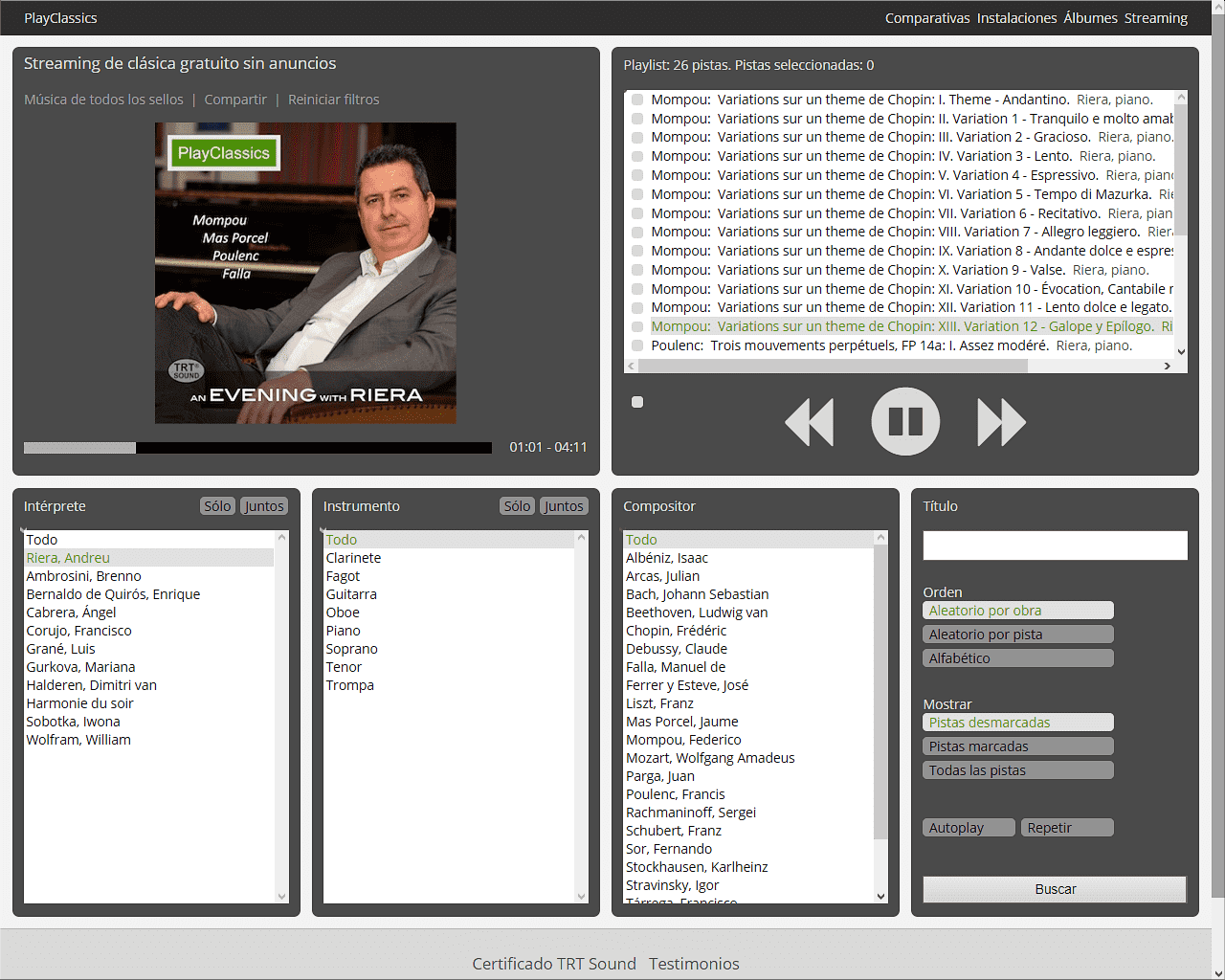Choose 'Aleatorio por pista' order
1225x980 pixels.
tap(1018, 635)
